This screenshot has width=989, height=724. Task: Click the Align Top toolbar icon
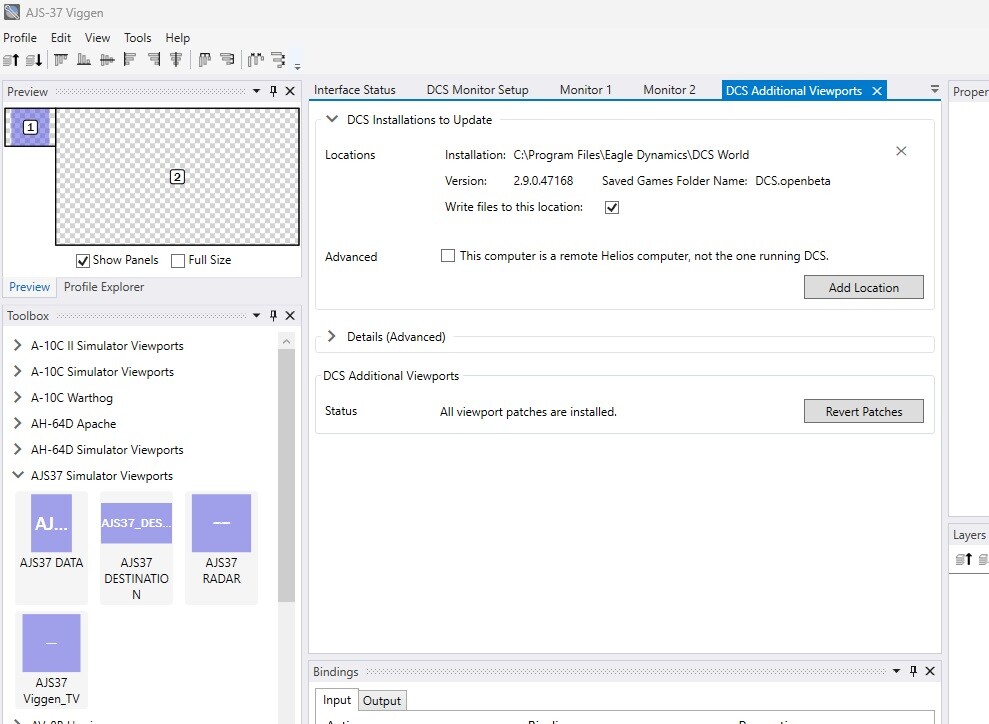61,60
